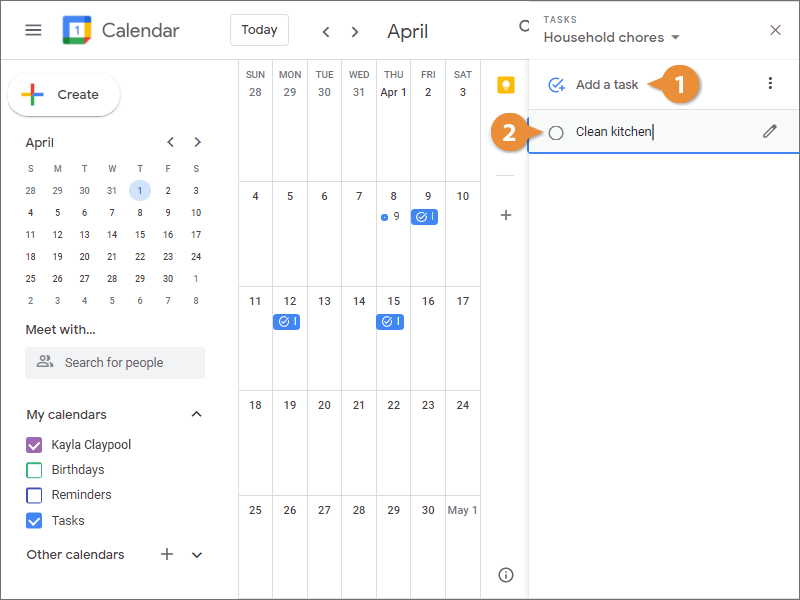Image resolution: width=800 pixels, height=600 pixels.
Task: Add other calendars with the plus icon
Action: coord(167,554)
